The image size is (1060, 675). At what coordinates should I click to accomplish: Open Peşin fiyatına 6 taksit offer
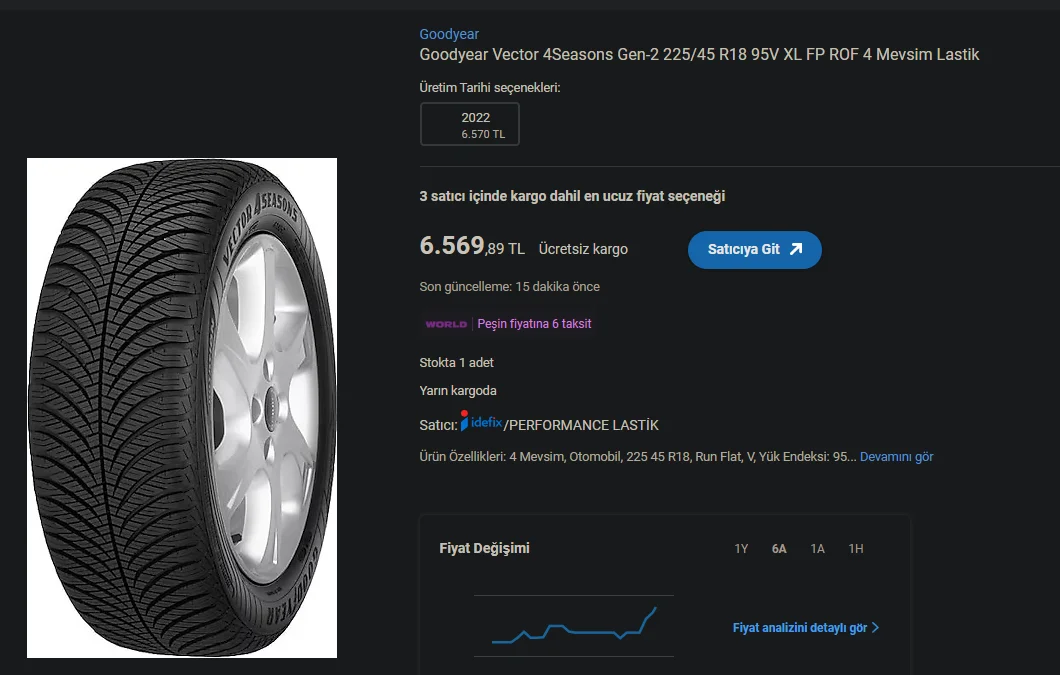point(534,324)
